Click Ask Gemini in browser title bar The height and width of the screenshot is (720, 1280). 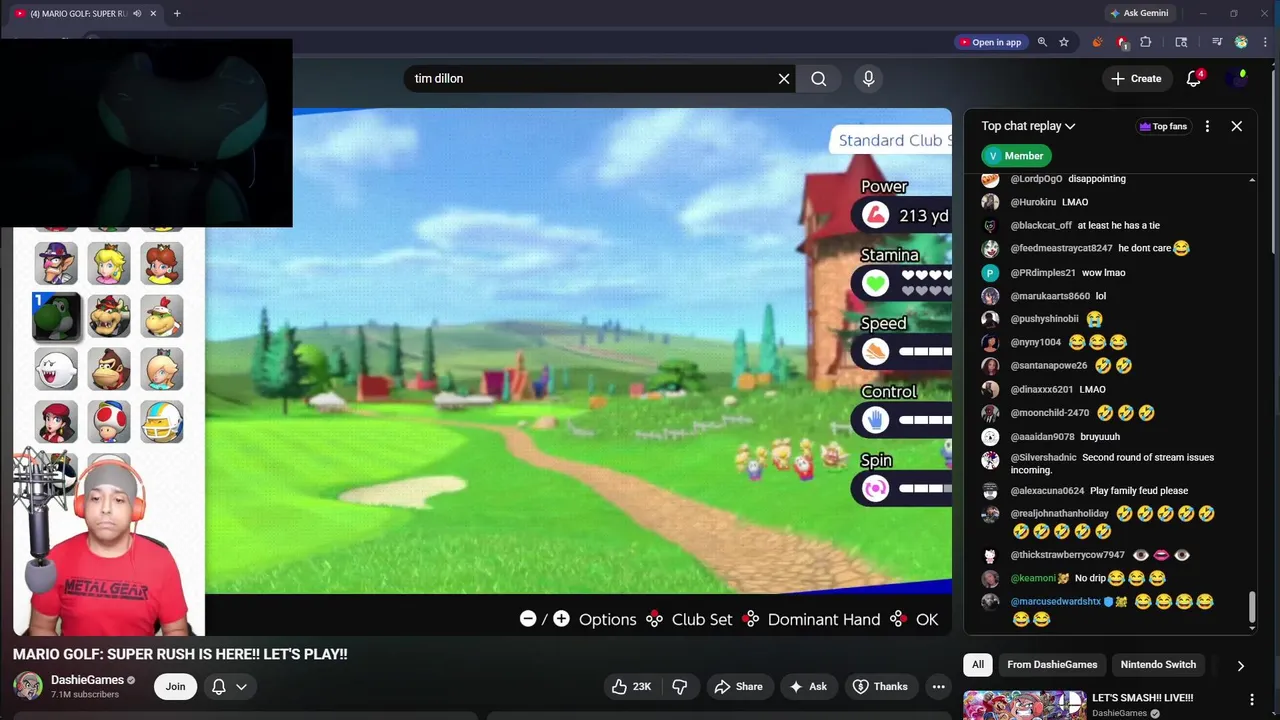coord(1138,13)
